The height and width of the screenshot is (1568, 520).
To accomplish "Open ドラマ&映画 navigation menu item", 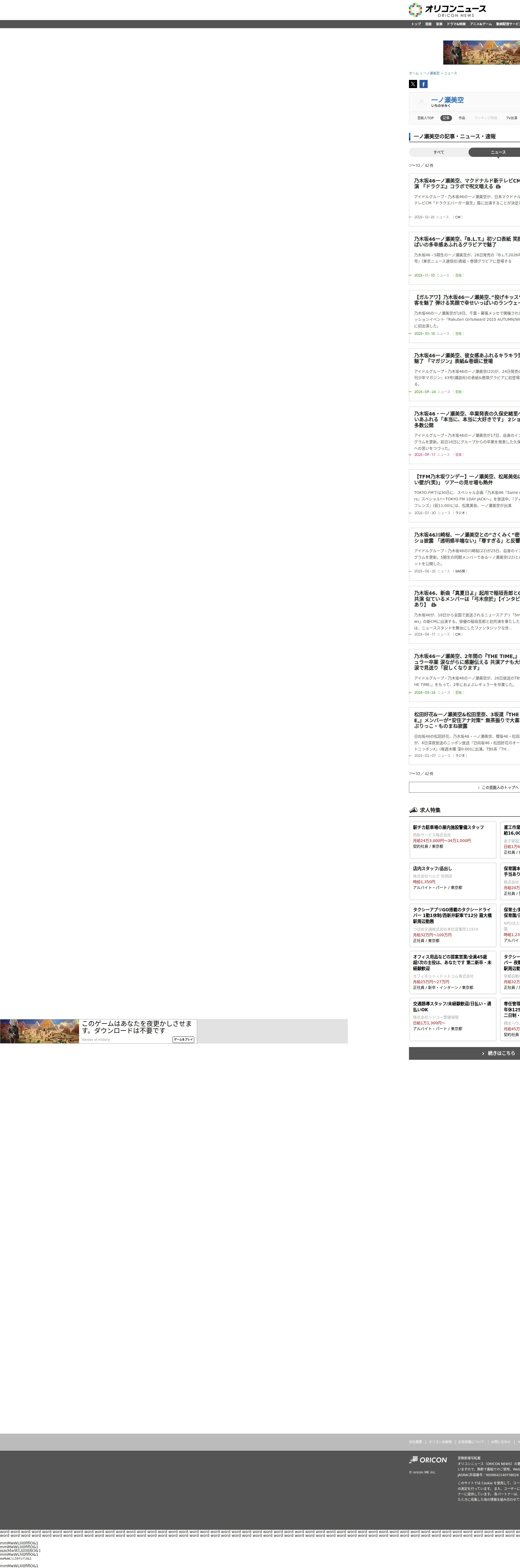I will pyautogui.click(x=456, y=24).
